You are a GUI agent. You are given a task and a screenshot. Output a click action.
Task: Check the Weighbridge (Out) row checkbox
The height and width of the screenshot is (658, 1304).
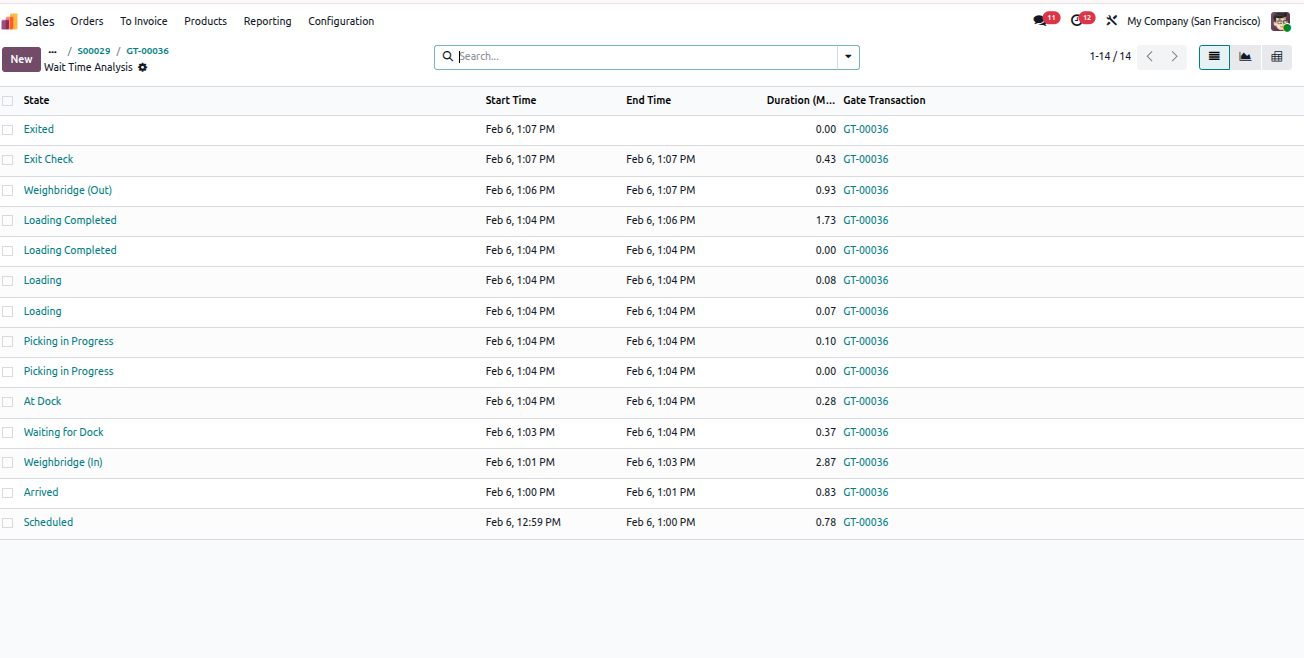(x=8, y=191)
